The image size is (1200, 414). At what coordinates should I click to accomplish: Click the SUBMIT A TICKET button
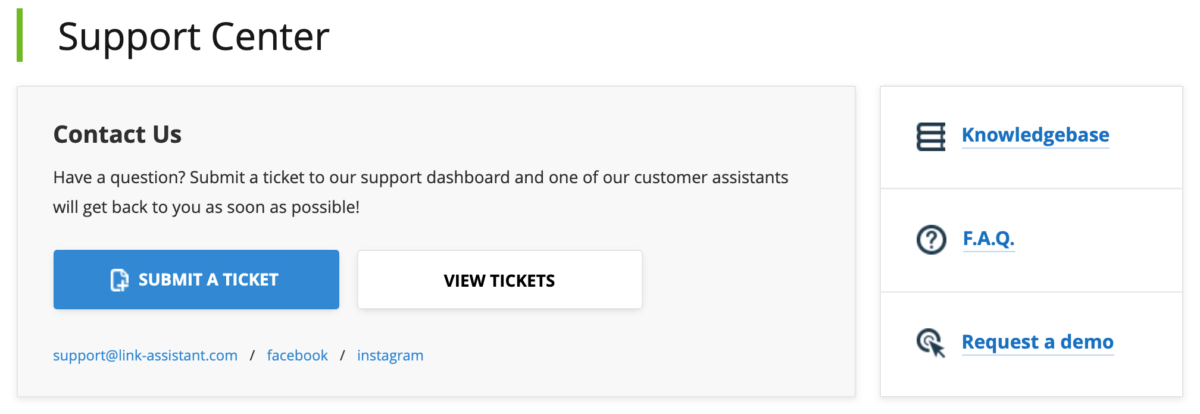(x=196, y=280)
